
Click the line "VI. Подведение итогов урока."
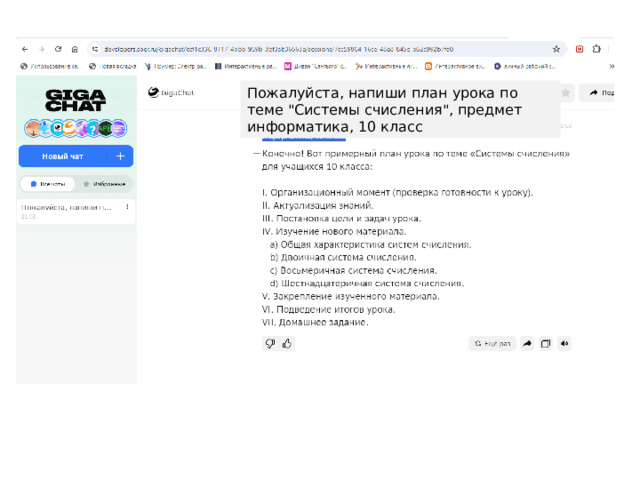(329, 309)
